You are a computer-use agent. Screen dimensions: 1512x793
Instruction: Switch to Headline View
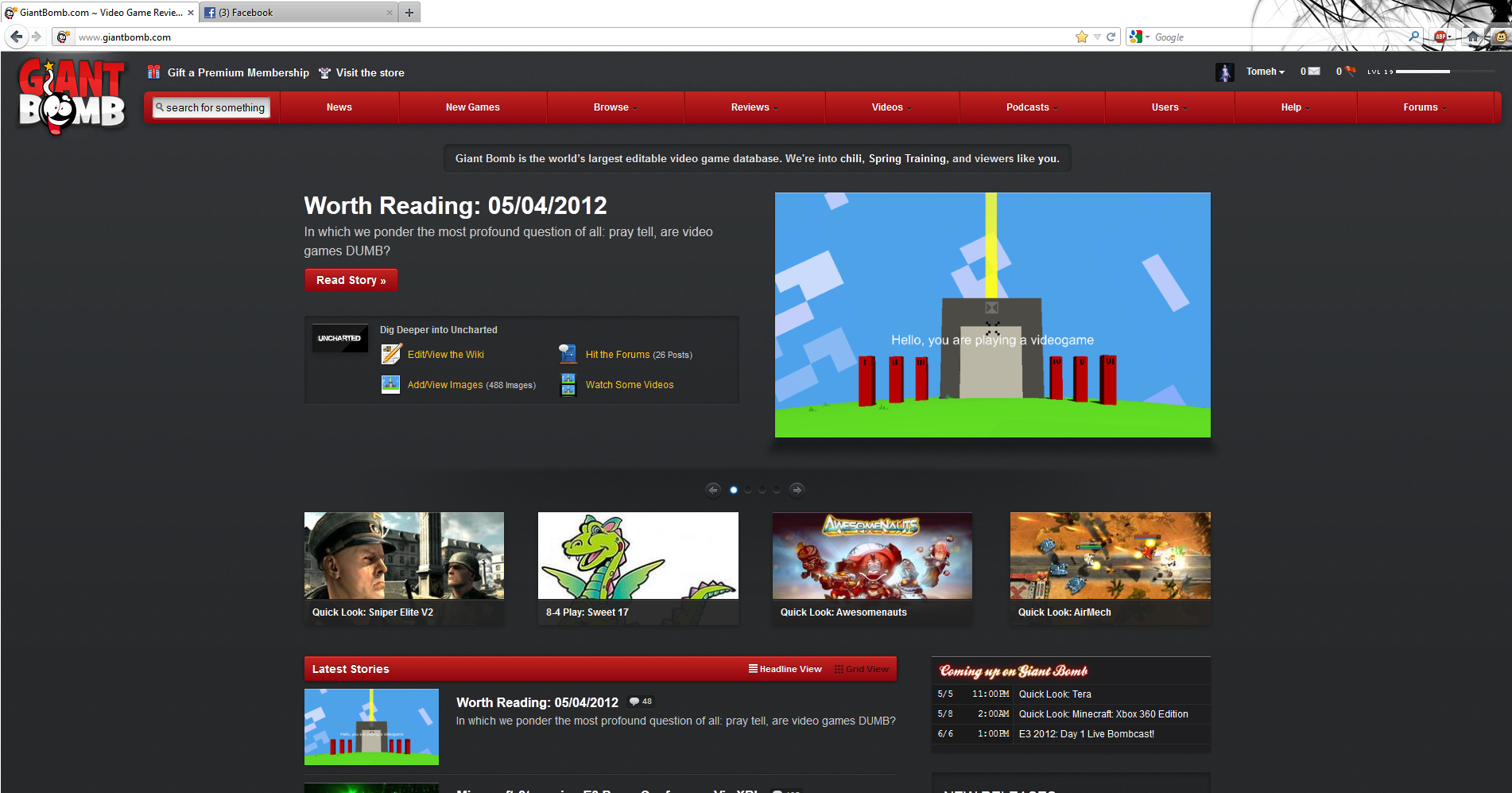pyautogui.click(x=785, y=669)
